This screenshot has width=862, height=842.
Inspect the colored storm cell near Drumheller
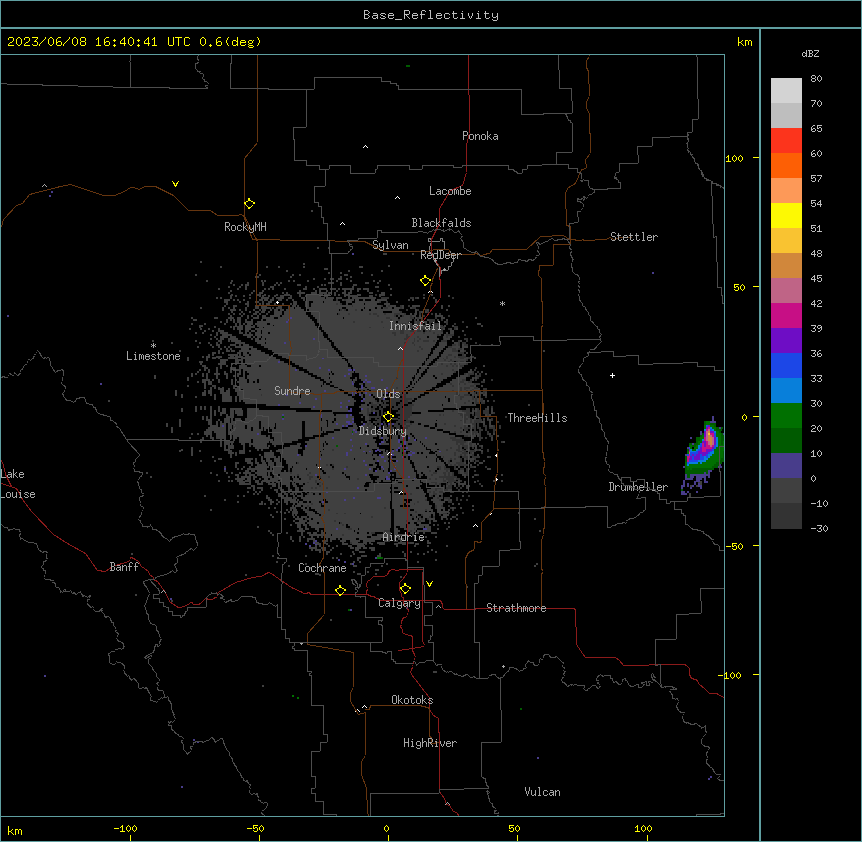click(703, 455)
